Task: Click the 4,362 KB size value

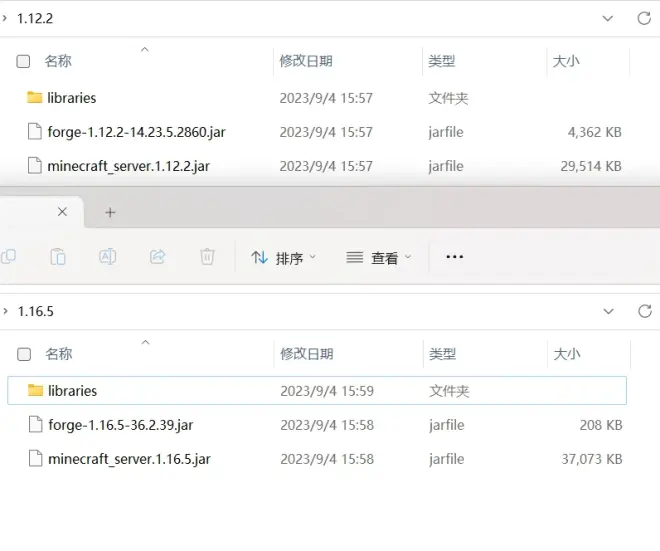Action: 594,132
